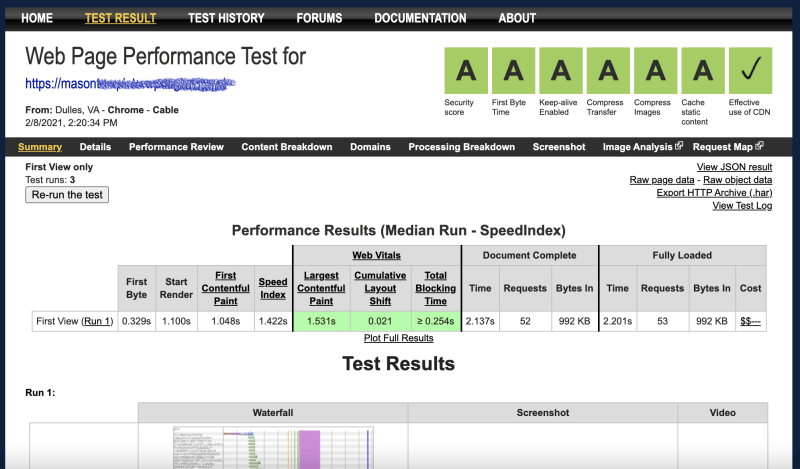The height and width of the screenshot is (469, 800).
Task: Click the 2.137s Document Complete time value
Action: 480,321
